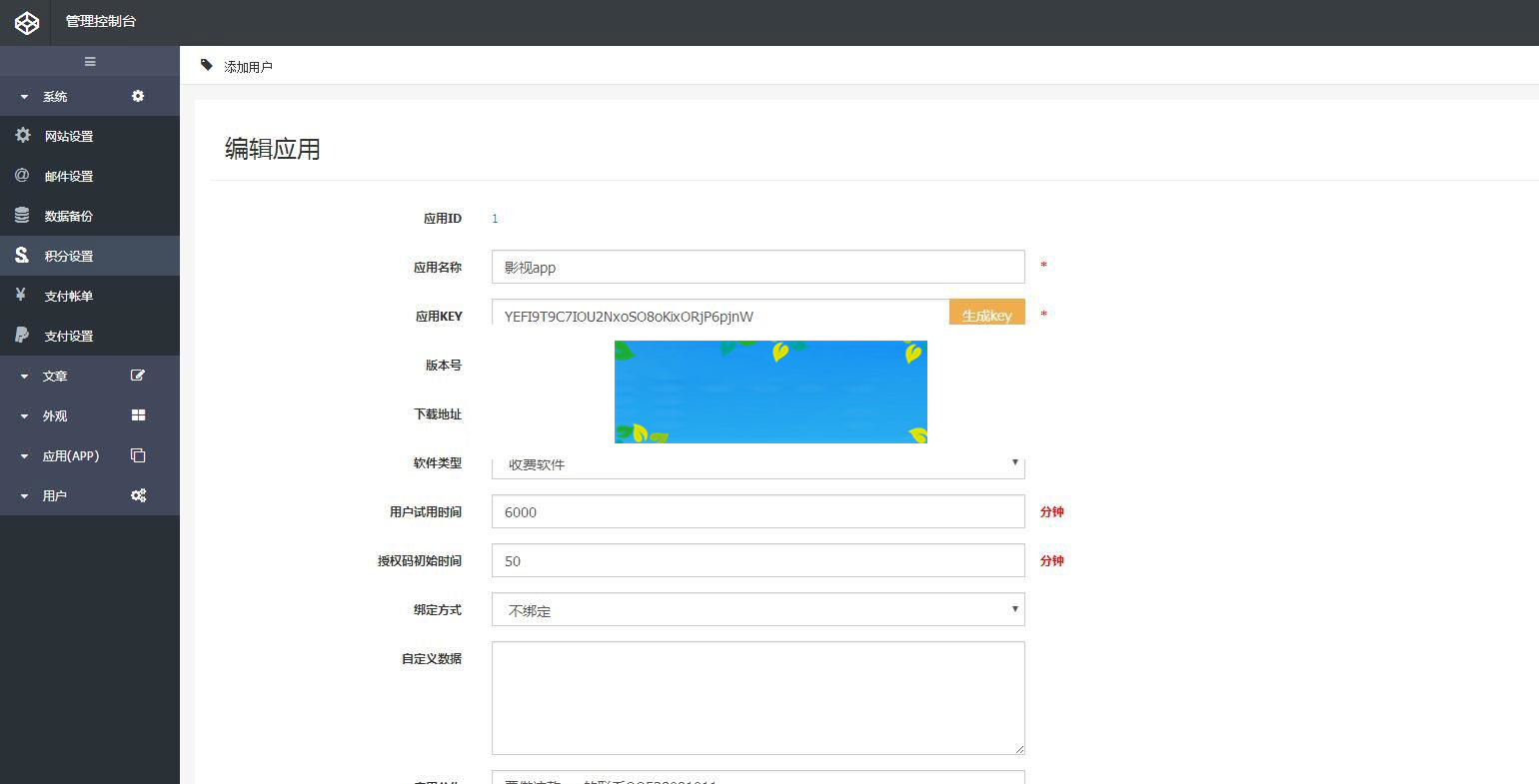Click the gears icon beside 用户
This screenshot has height=784, width=1539.
click(x=138, y=495)
